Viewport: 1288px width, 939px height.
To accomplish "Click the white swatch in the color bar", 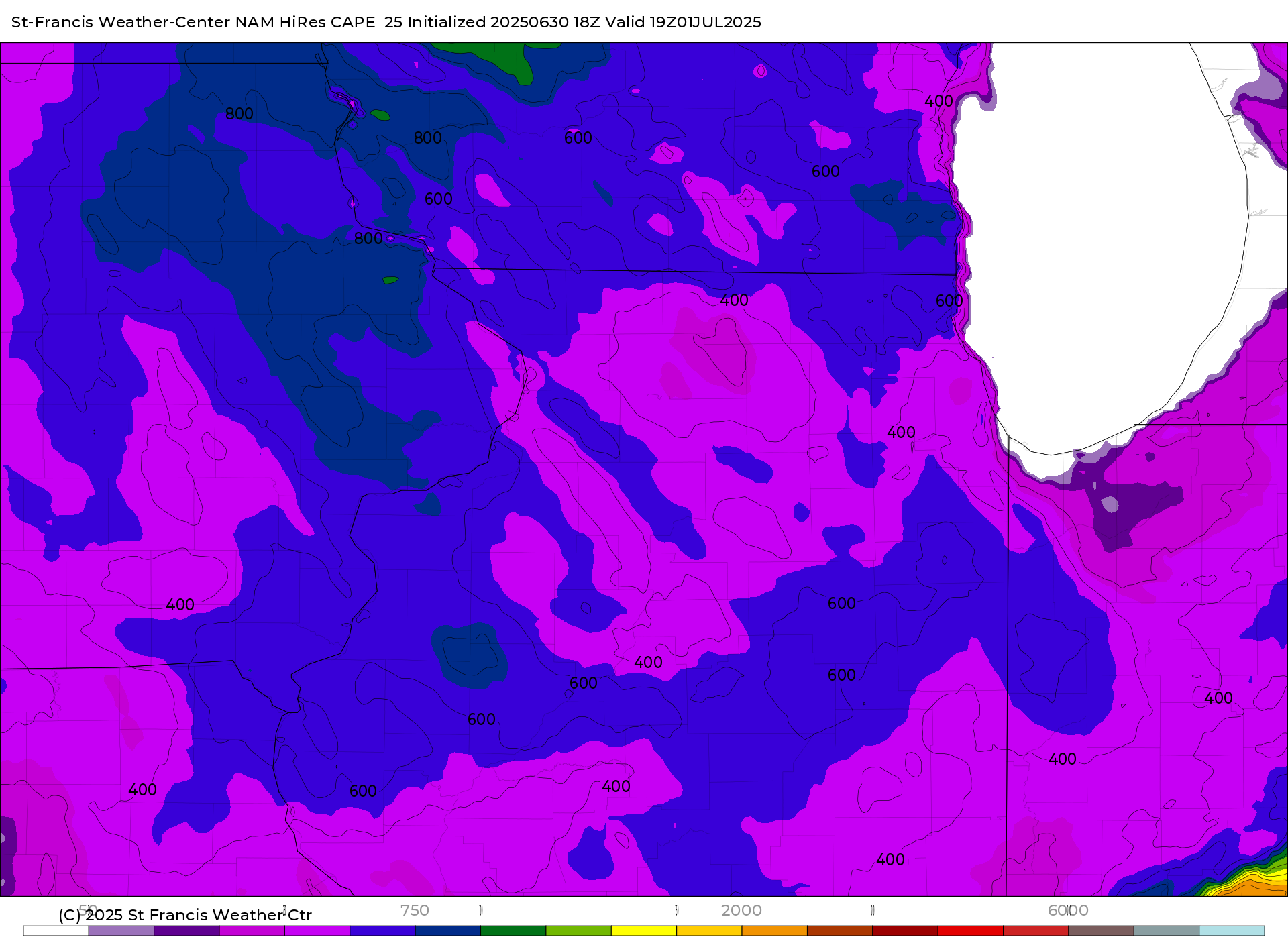I will pyautogui.click(x=56, y=931).
